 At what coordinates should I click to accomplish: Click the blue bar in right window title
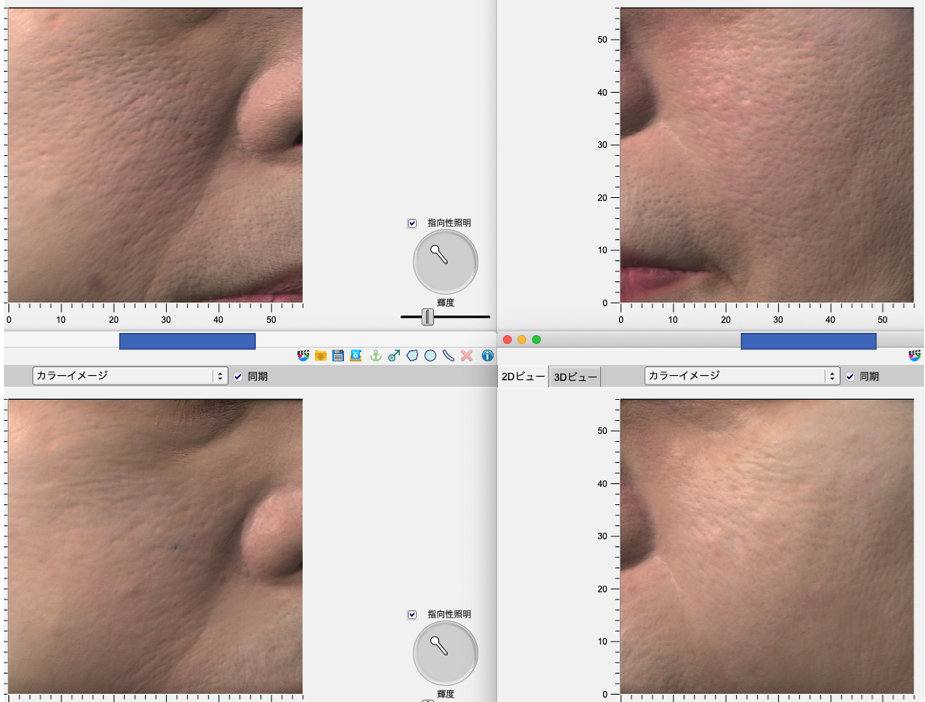coord(808,341)
